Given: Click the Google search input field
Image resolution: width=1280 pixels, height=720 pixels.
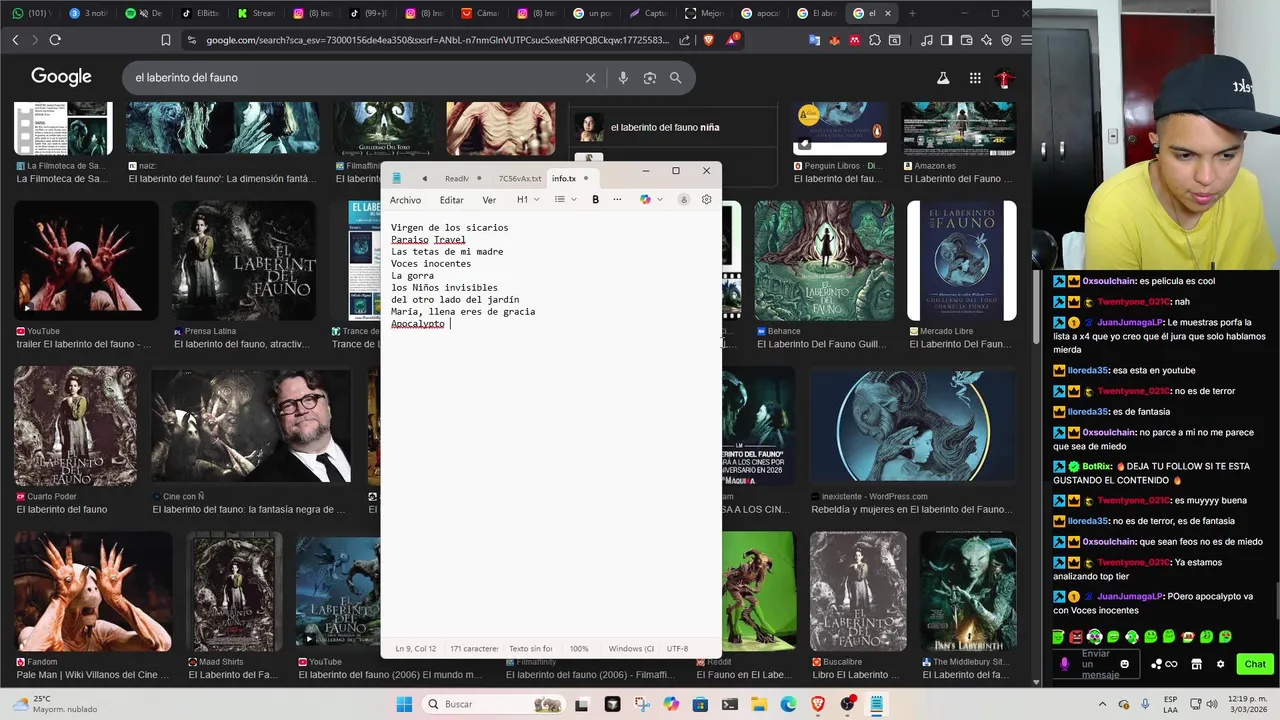Looking at the screenshot, I should point(355,78).
